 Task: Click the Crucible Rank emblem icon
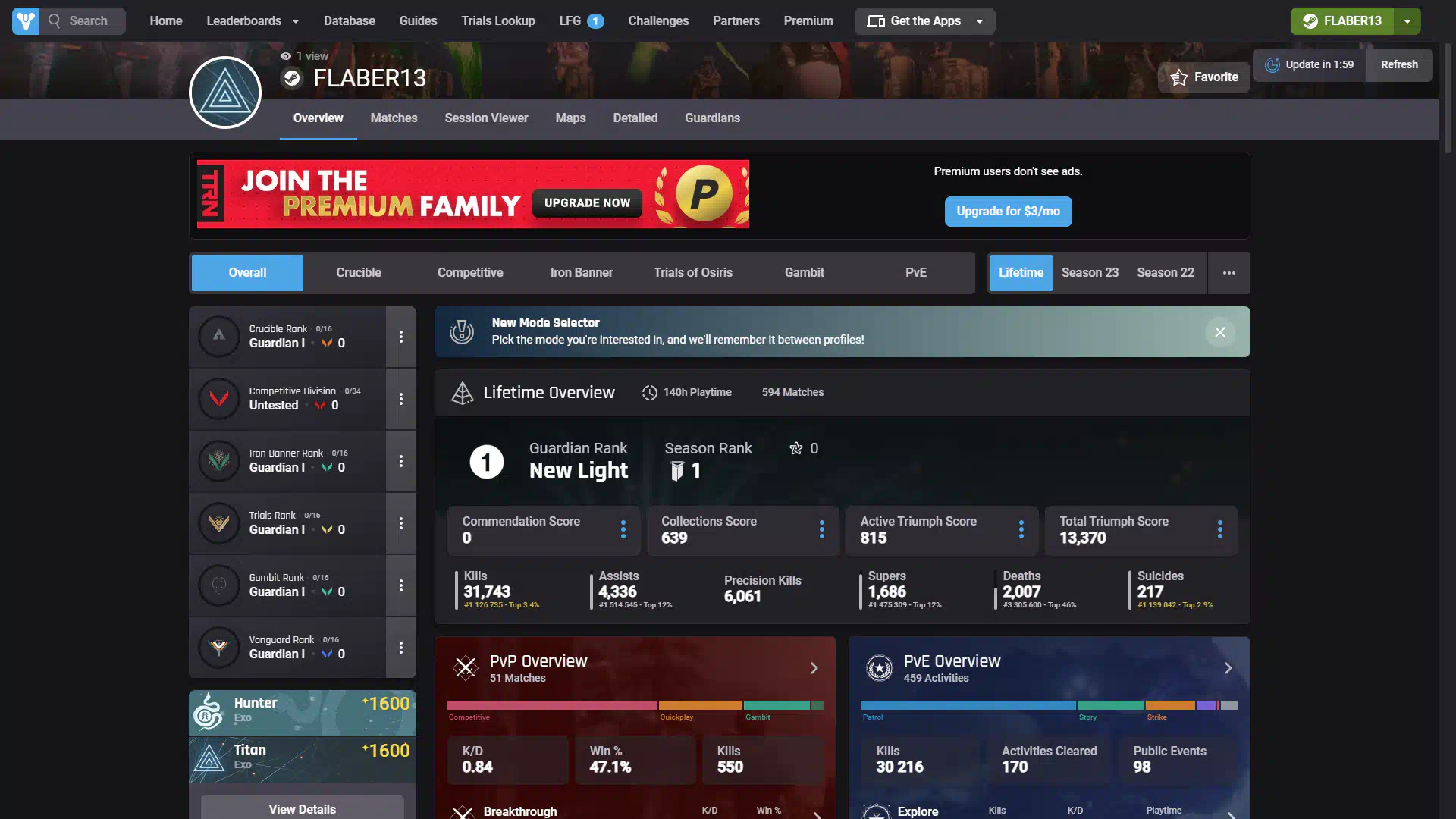(x=219, y=336)
